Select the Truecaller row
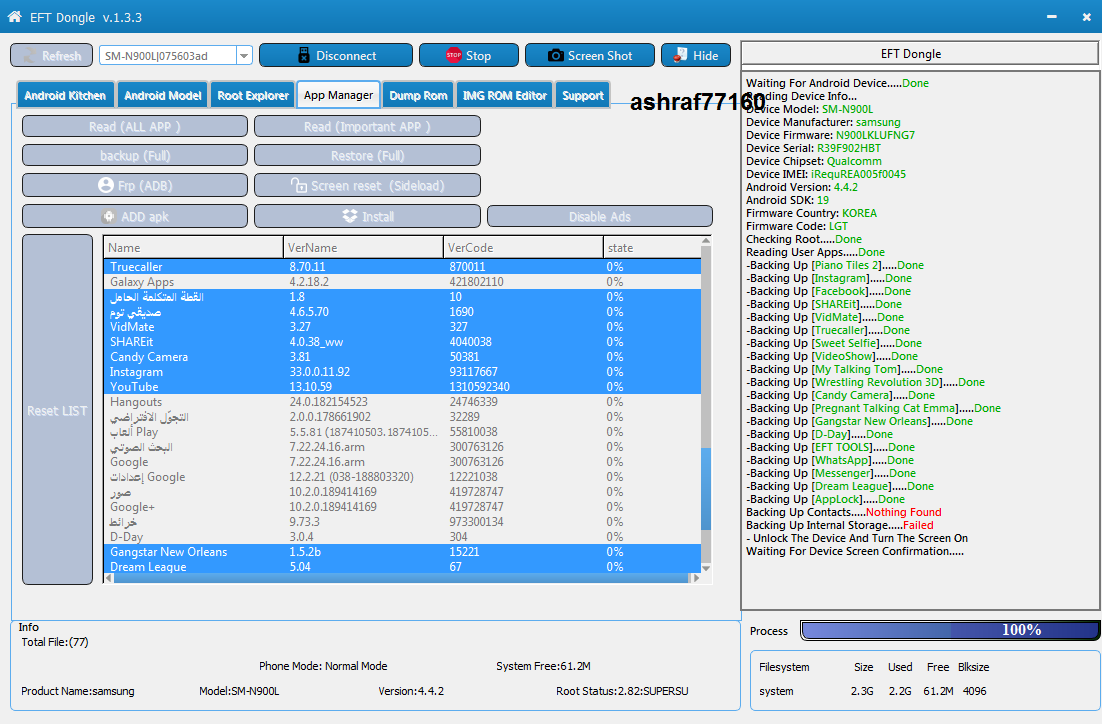1102x724 pixels. click(x=402, y=266)
